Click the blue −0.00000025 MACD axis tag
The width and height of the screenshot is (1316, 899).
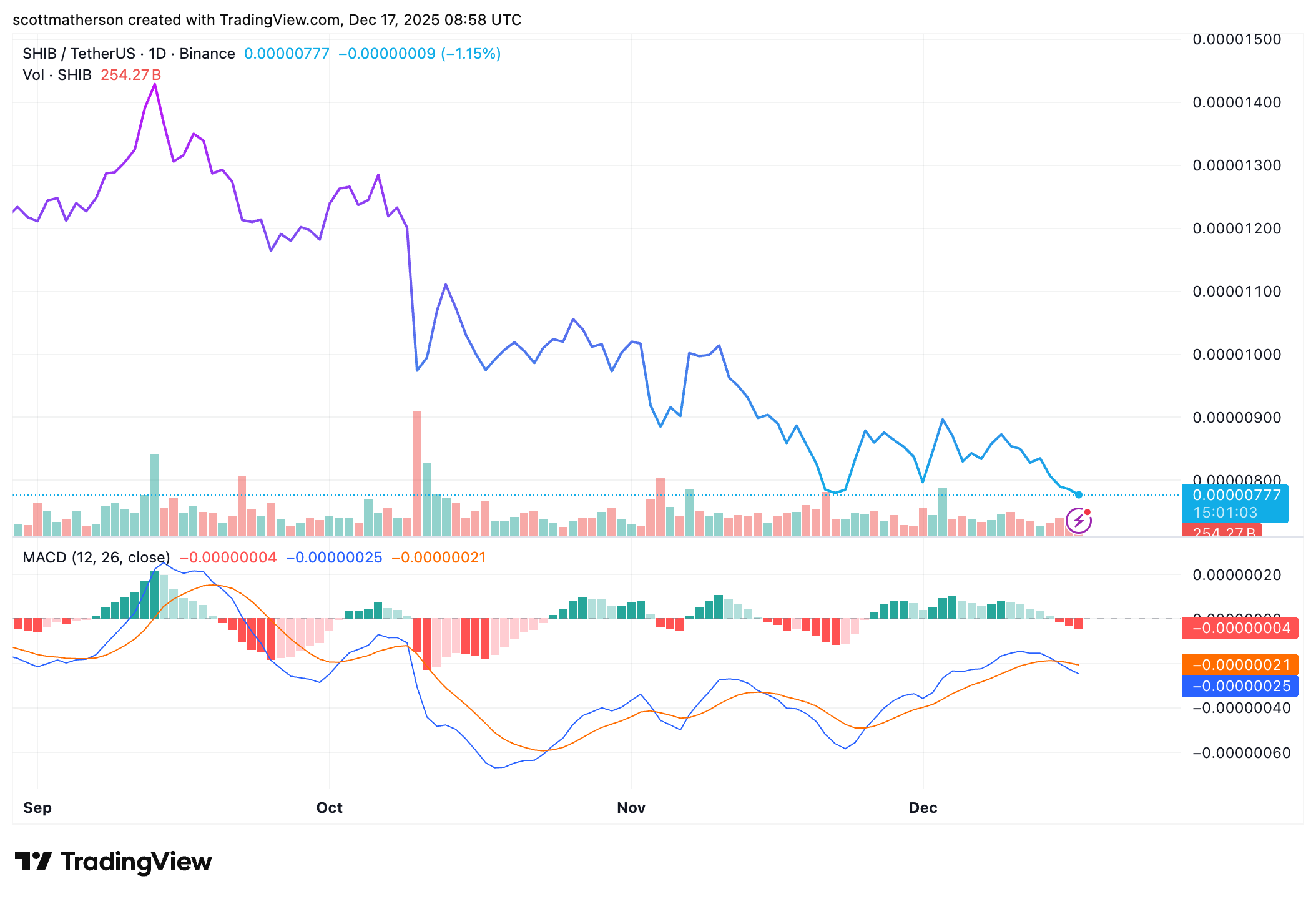[x=1240, y=686]
